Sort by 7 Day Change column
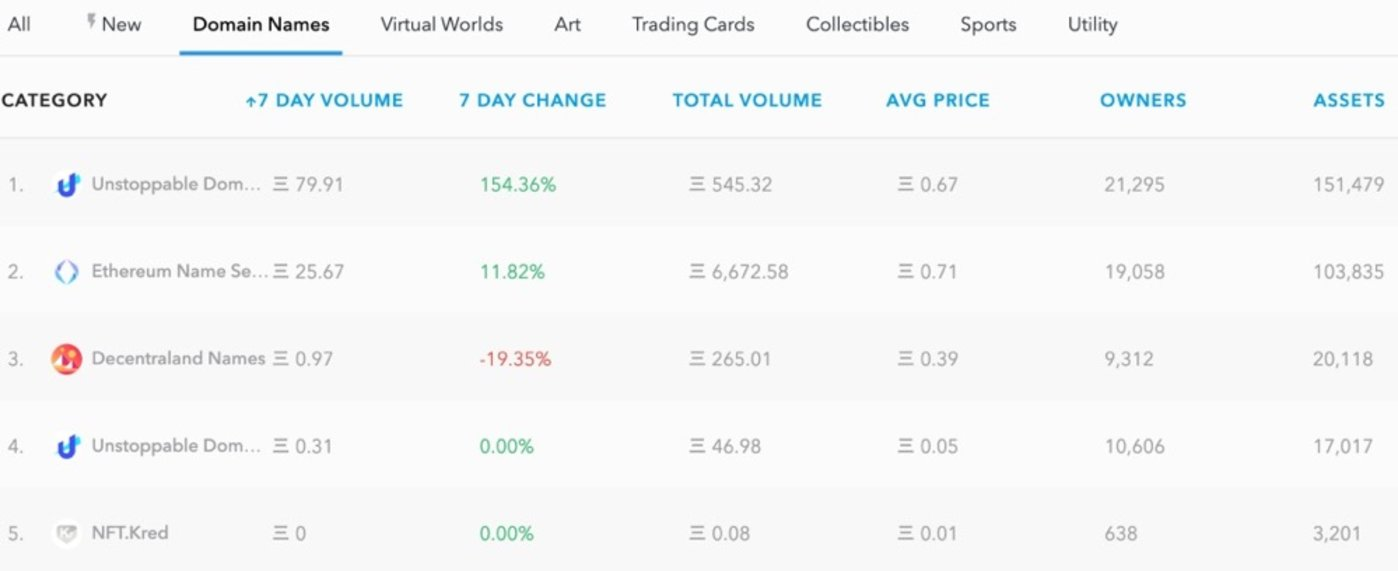1398x571 pixels. point(532,100)
